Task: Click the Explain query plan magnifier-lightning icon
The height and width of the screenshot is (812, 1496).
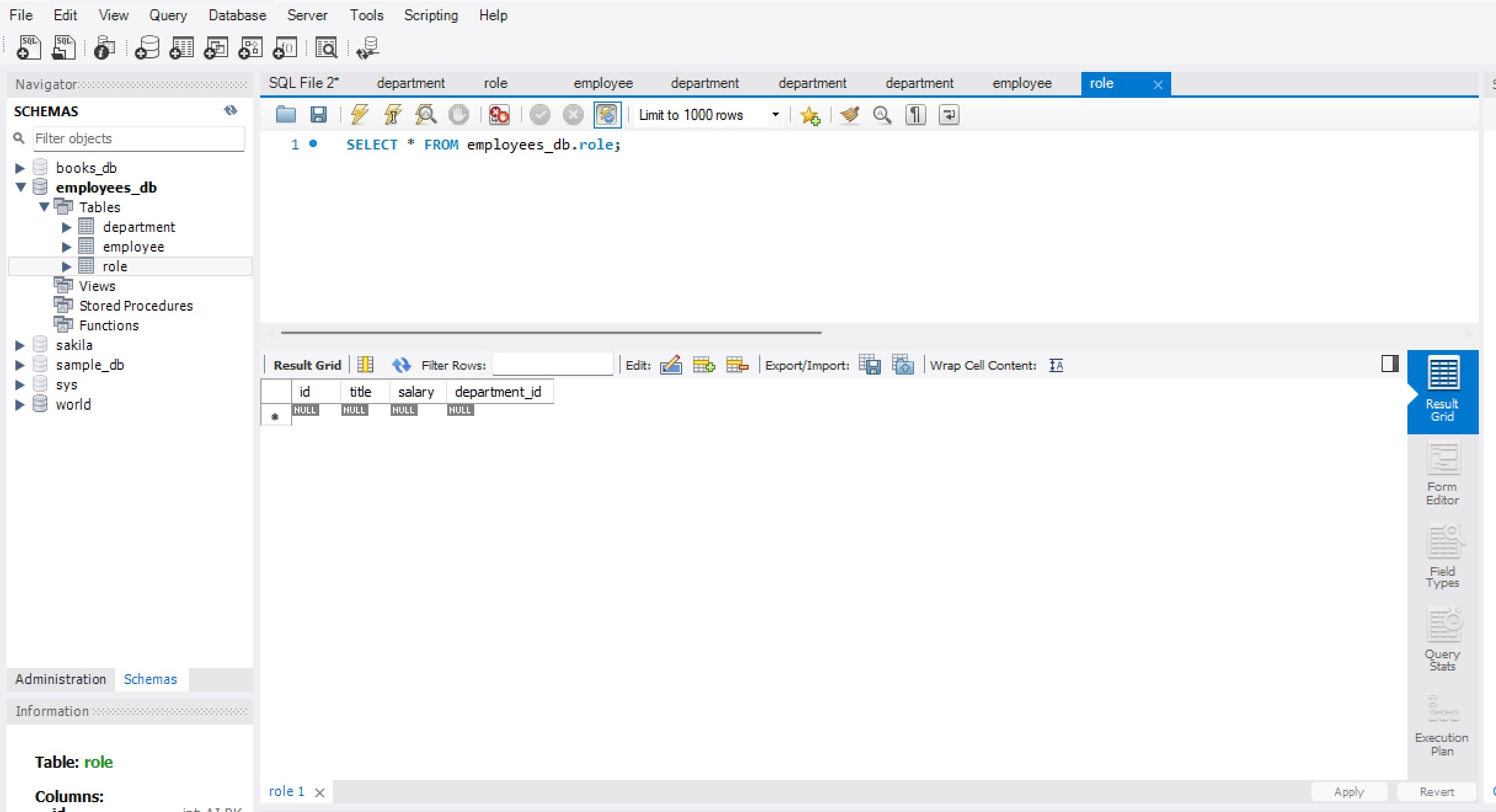Action: pos(426,114)
